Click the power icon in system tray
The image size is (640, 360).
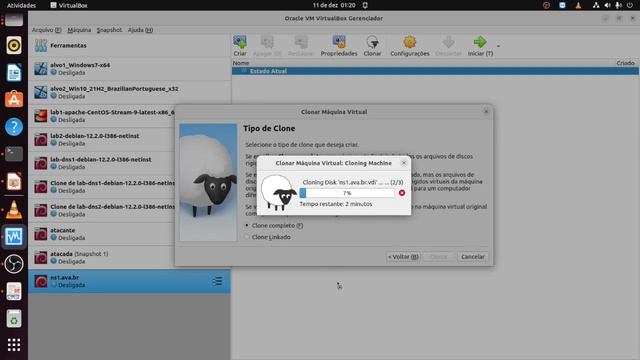pyautogui.click(x=630, y=5)
